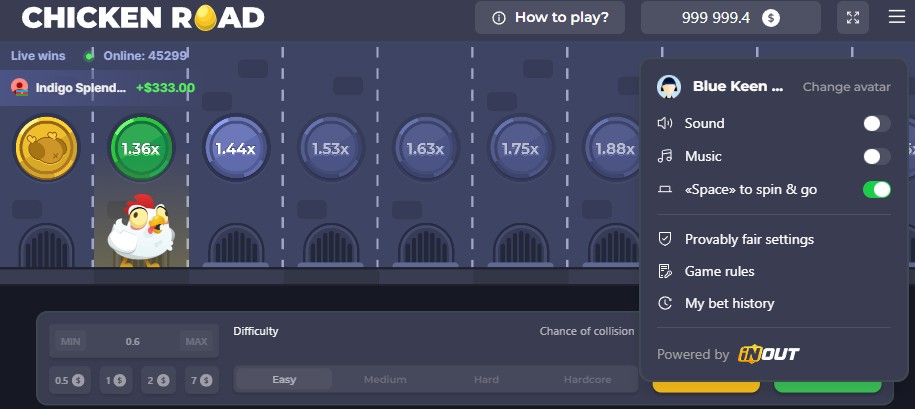Select the 1.88x multiplier coin
This screenshot has width=915, height=409.
tap(613, 148)
